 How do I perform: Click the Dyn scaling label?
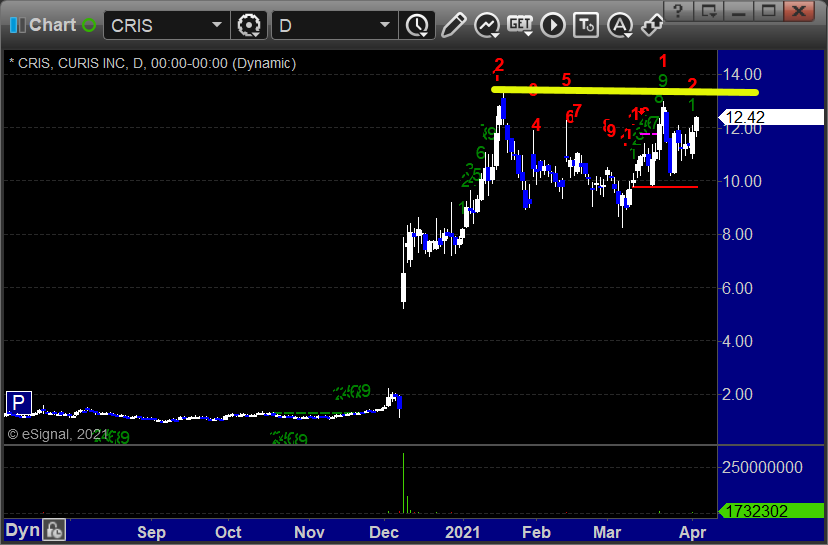click(x=22, y=530)
